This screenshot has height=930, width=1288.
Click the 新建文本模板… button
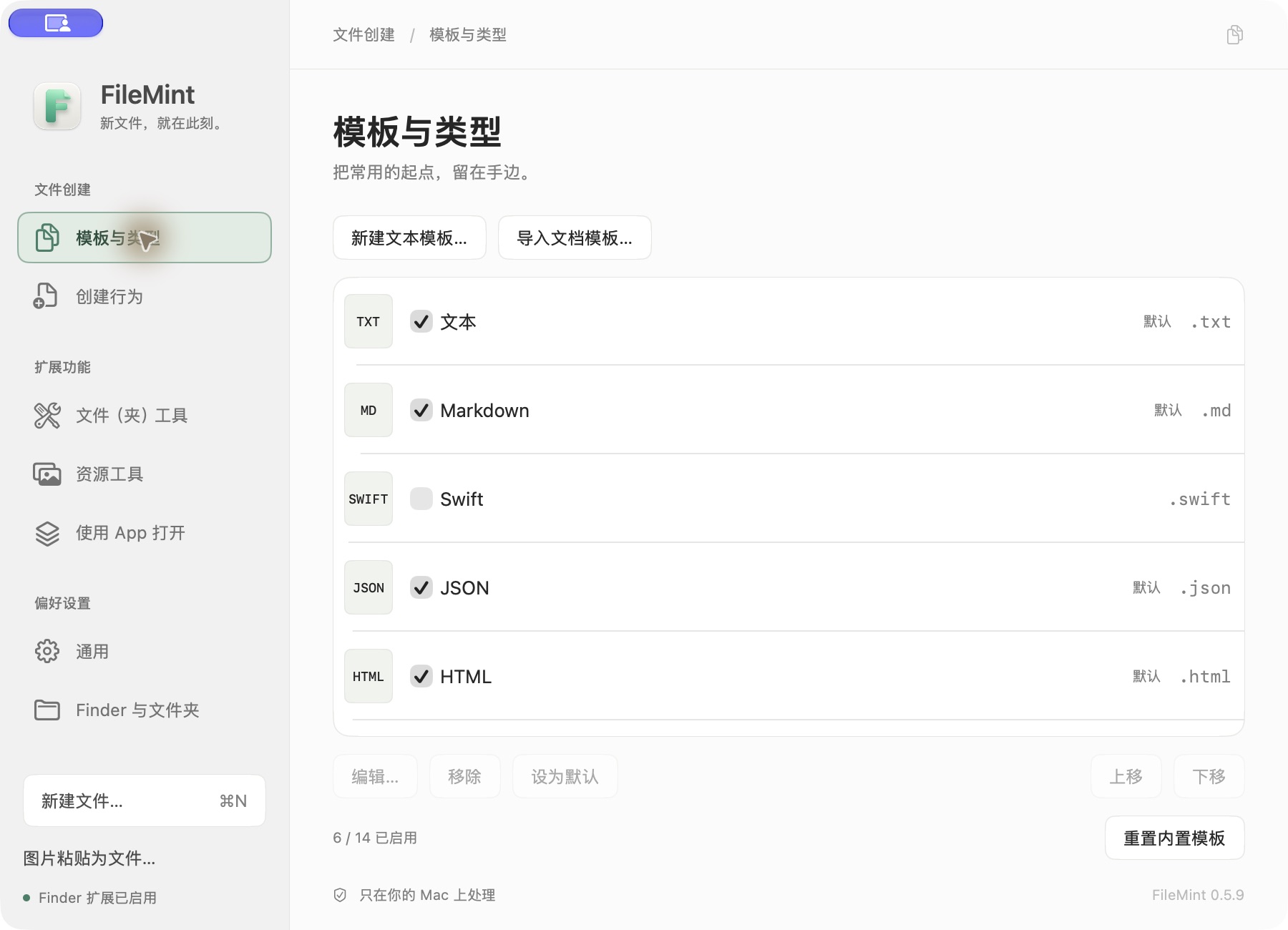409,238
